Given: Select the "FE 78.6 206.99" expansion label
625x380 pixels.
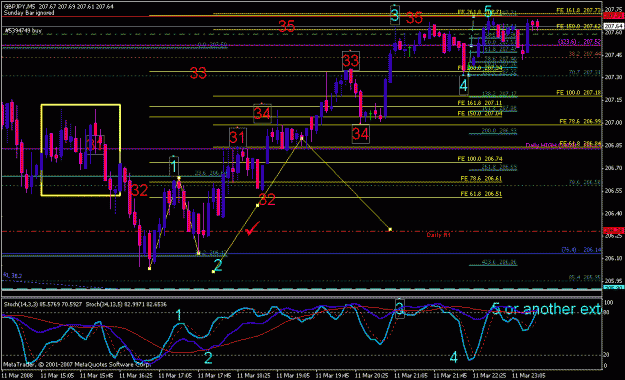Looking at the screenshot, I should tap(580, 121).
